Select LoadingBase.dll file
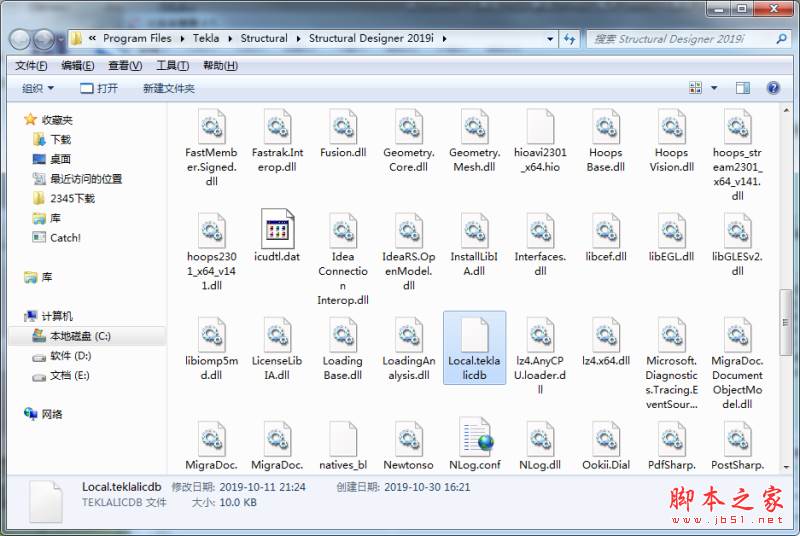Viewport: 800px width, 536px height. click(343, 349)
